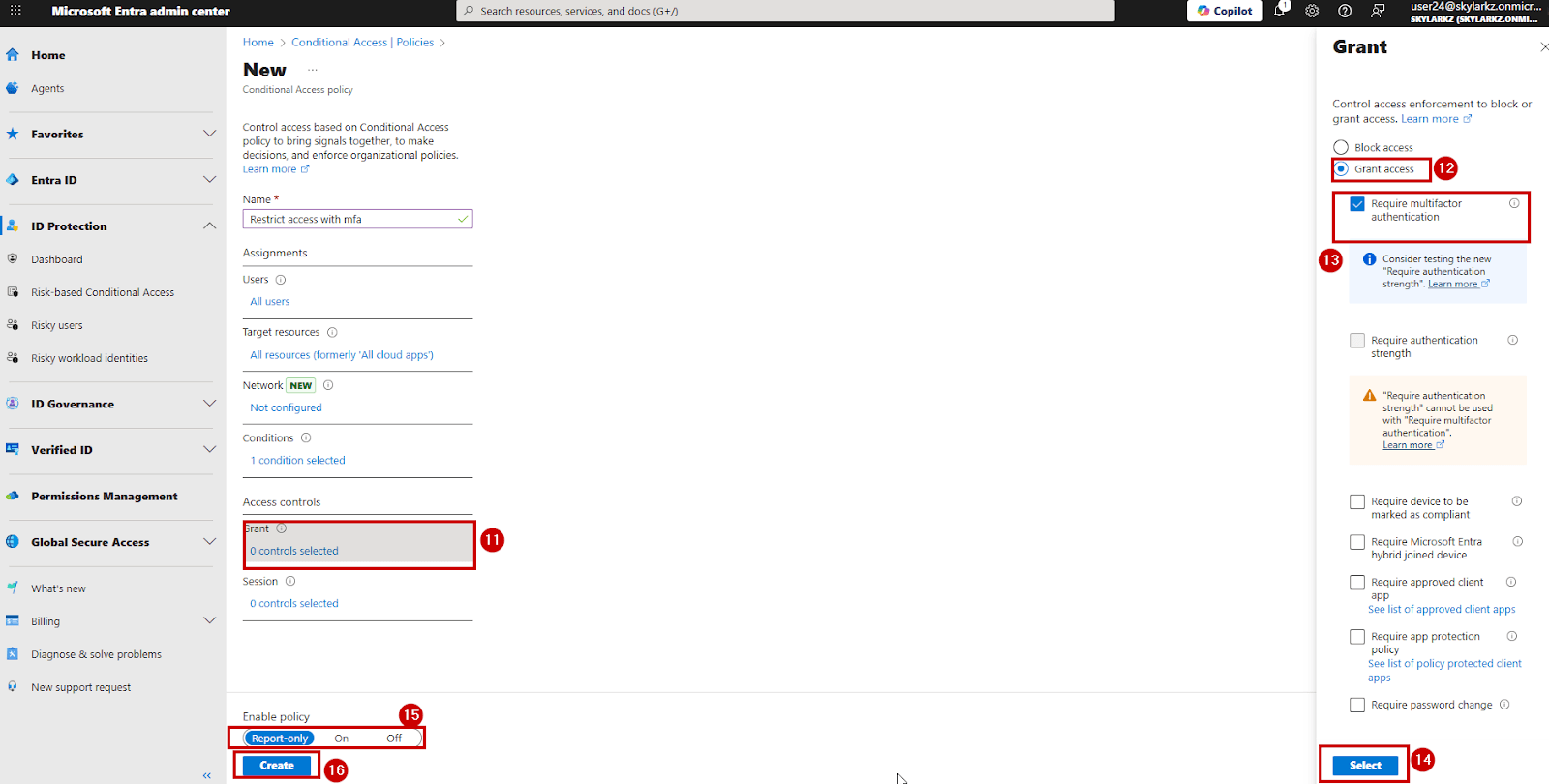Select the Block access radio button

pos(1341,147)
